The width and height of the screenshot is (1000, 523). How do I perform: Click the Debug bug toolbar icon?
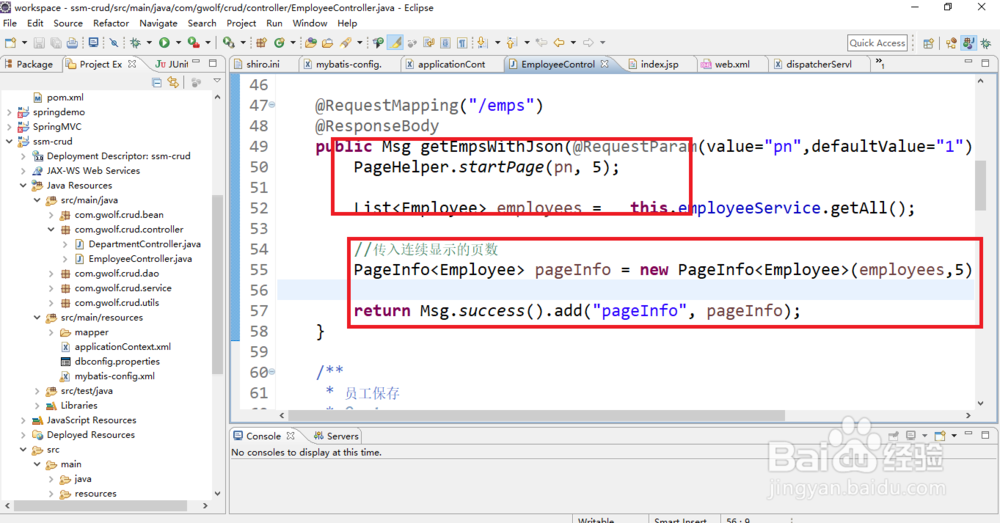coord(135,43)
